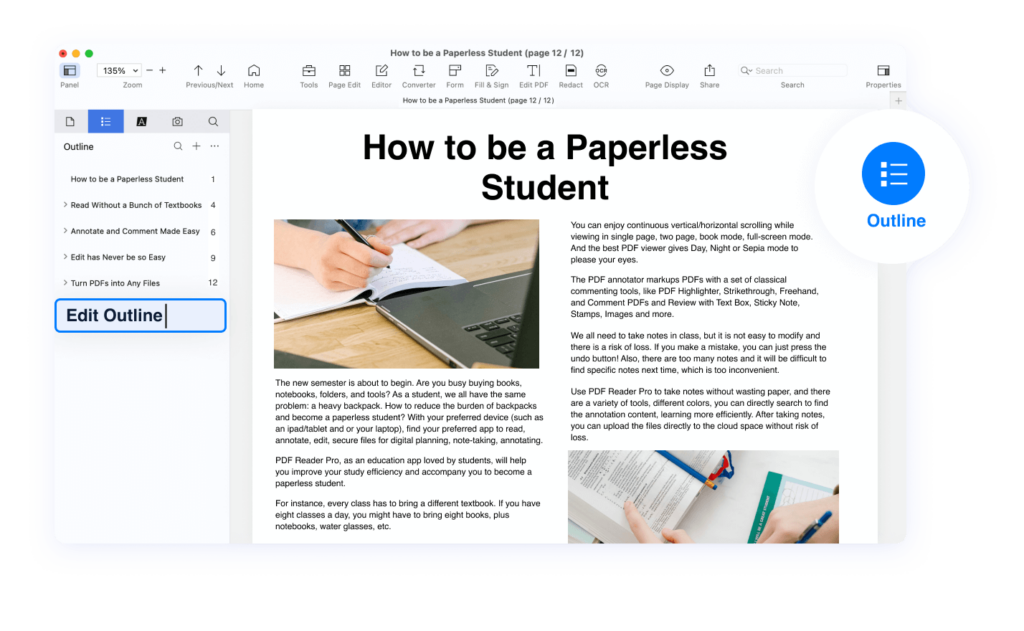Zoom out with the minus button

coord(150,71)
